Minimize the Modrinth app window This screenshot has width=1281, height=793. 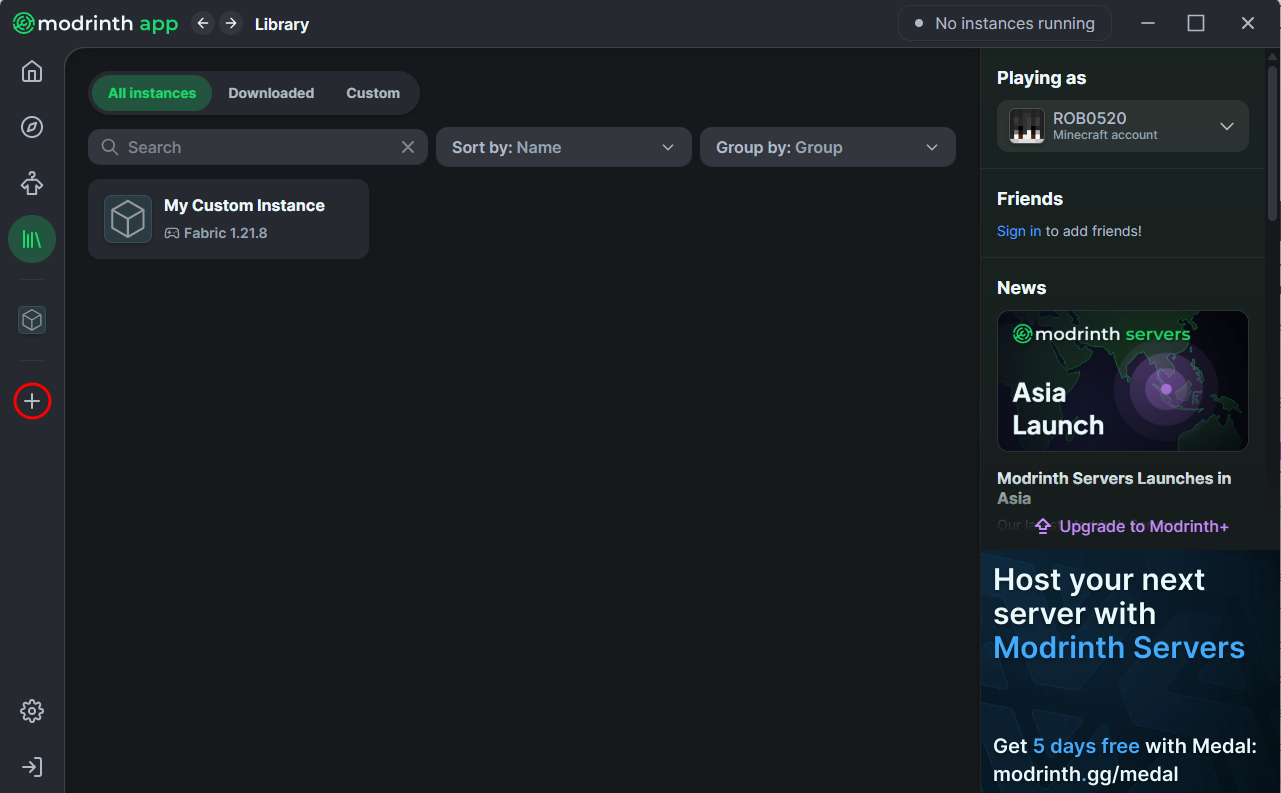(1148, 23)
